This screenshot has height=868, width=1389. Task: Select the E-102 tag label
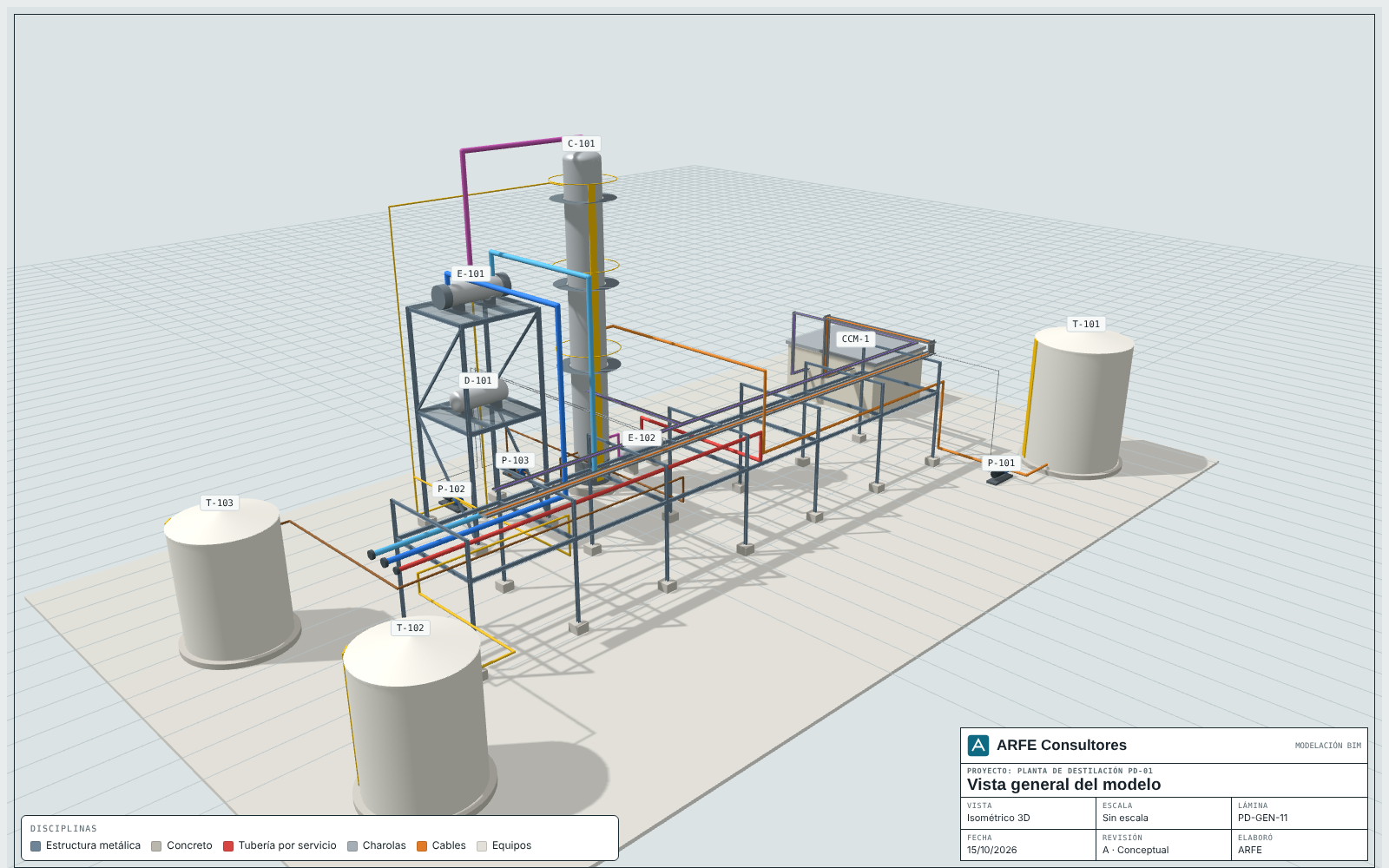pyautogui.click(x=642, y=438)
